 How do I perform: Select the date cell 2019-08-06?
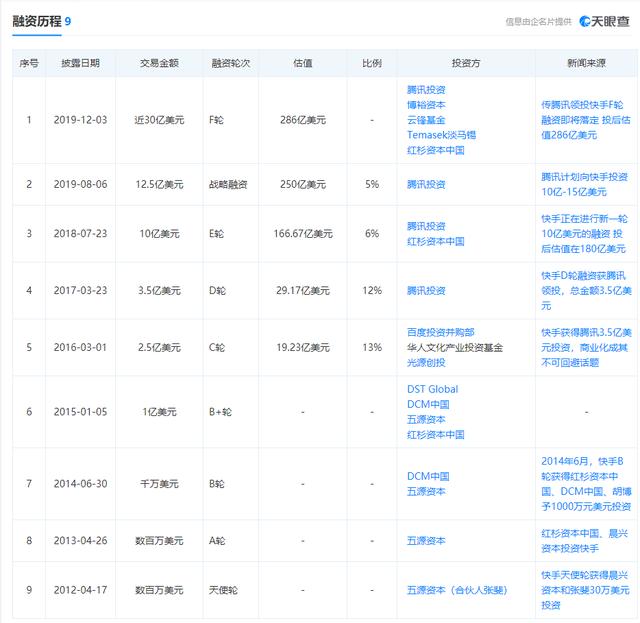point(80,185)
